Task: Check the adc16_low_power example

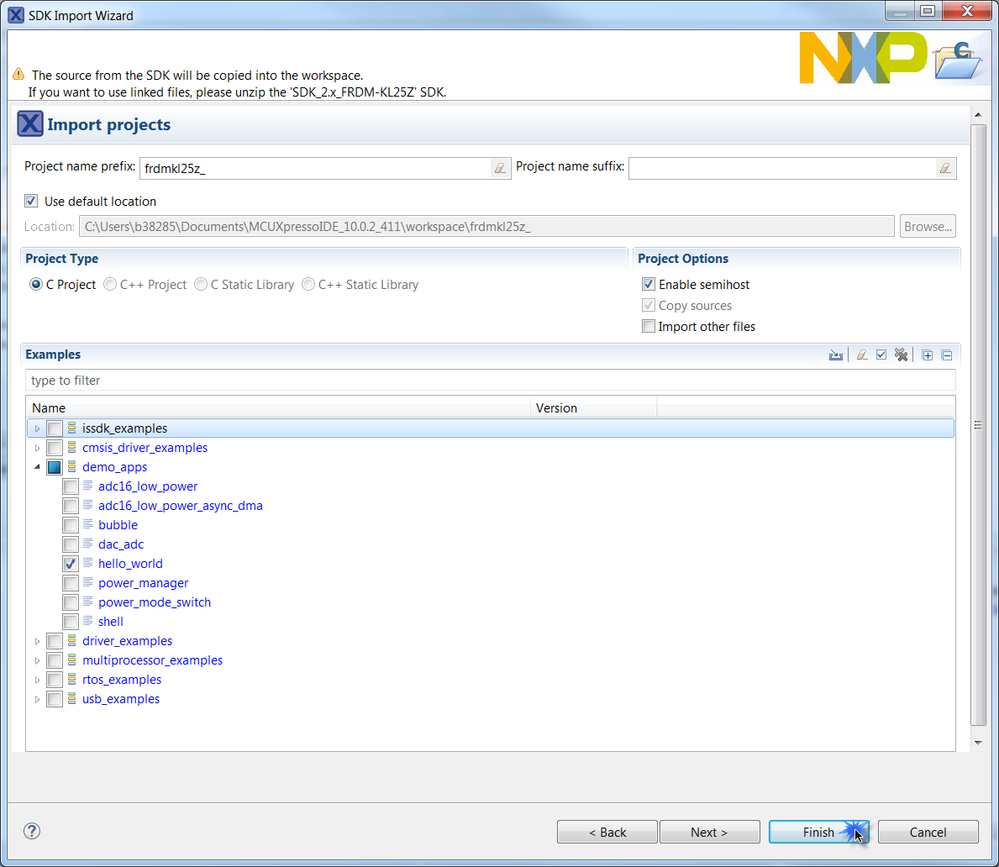Action: (70, 487)
